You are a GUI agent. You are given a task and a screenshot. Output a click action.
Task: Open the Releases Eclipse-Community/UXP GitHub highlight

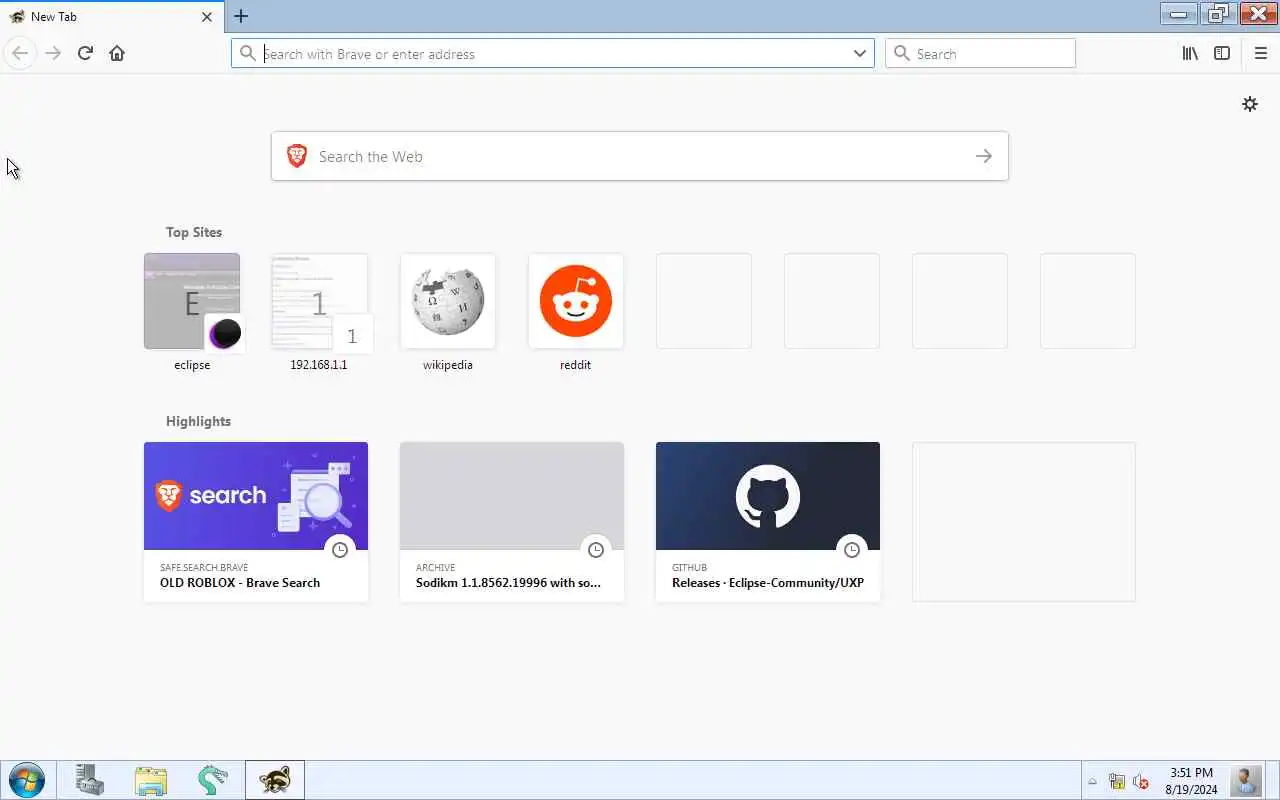pos(768,522)
